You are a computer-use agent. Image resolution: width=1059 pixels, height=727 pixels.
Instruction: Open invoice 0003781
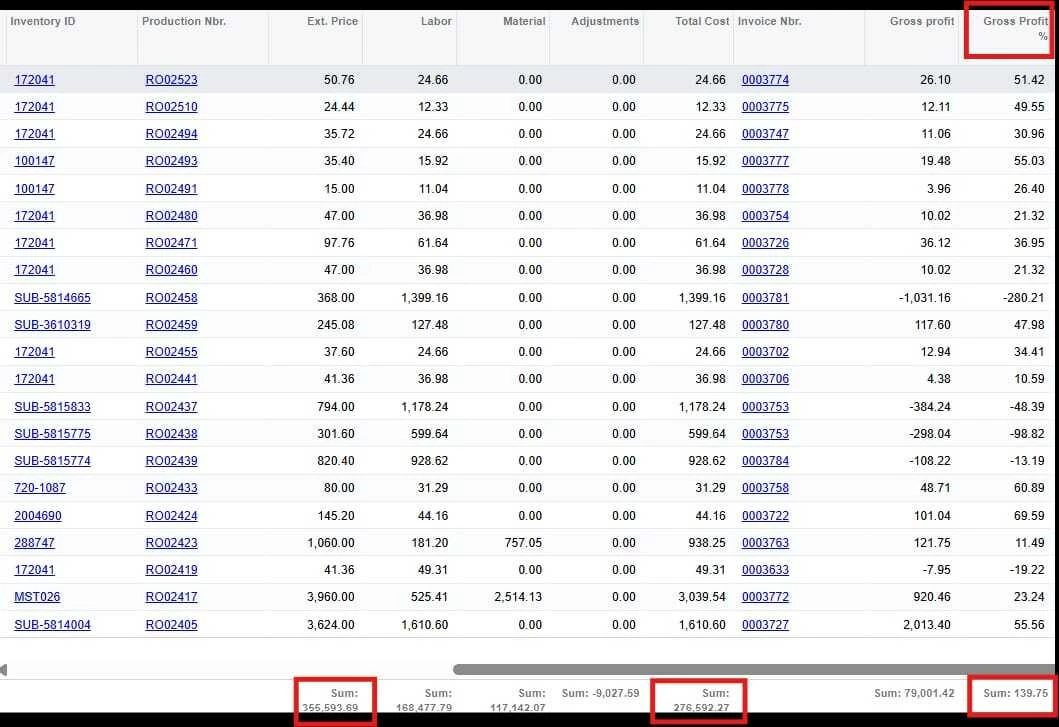(x=765, y=297)
